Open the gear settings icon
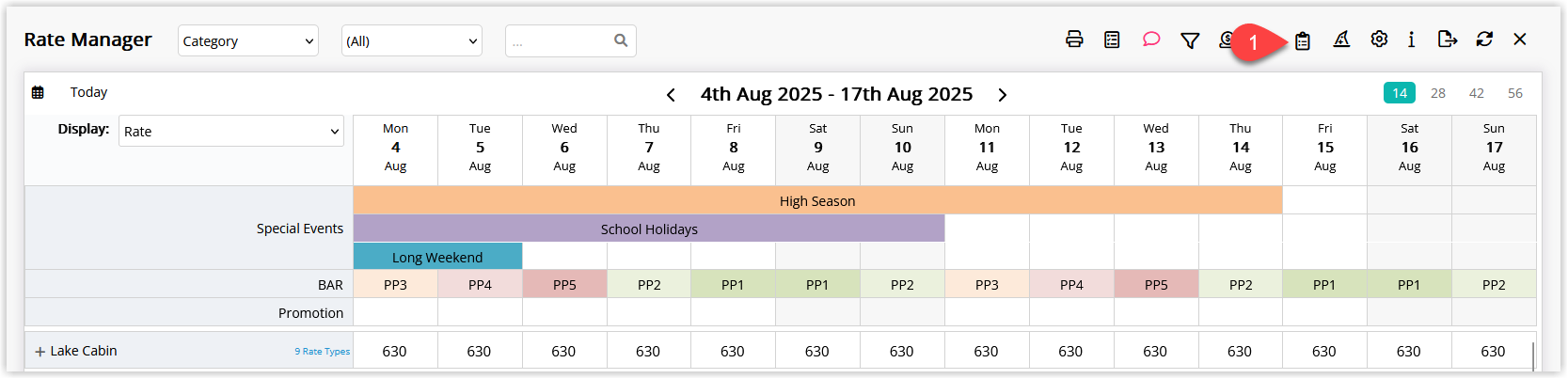The image size is (1568, 379). pos(1379,39)
